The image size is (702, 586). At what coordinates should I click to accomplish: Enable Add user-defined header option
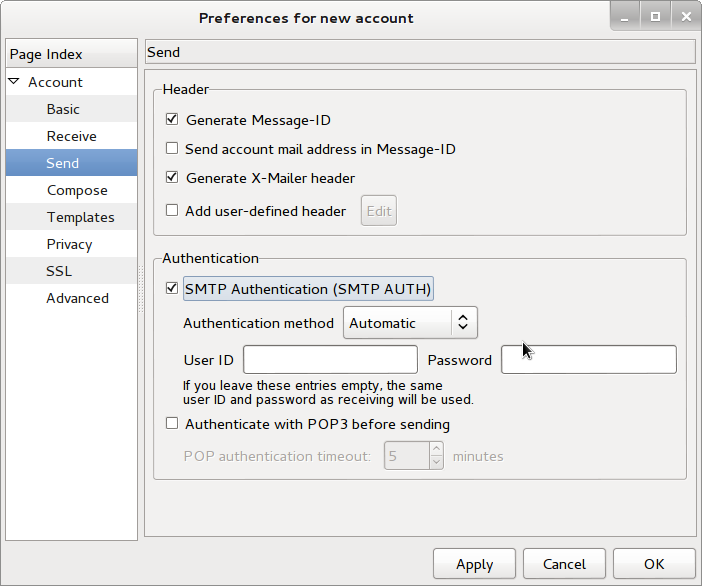[x=172, y=211]
